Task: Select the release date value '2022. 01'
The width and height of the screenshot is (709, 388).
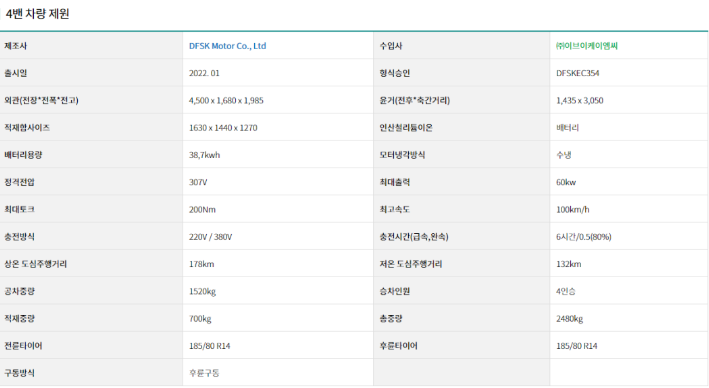Action: 204,73
